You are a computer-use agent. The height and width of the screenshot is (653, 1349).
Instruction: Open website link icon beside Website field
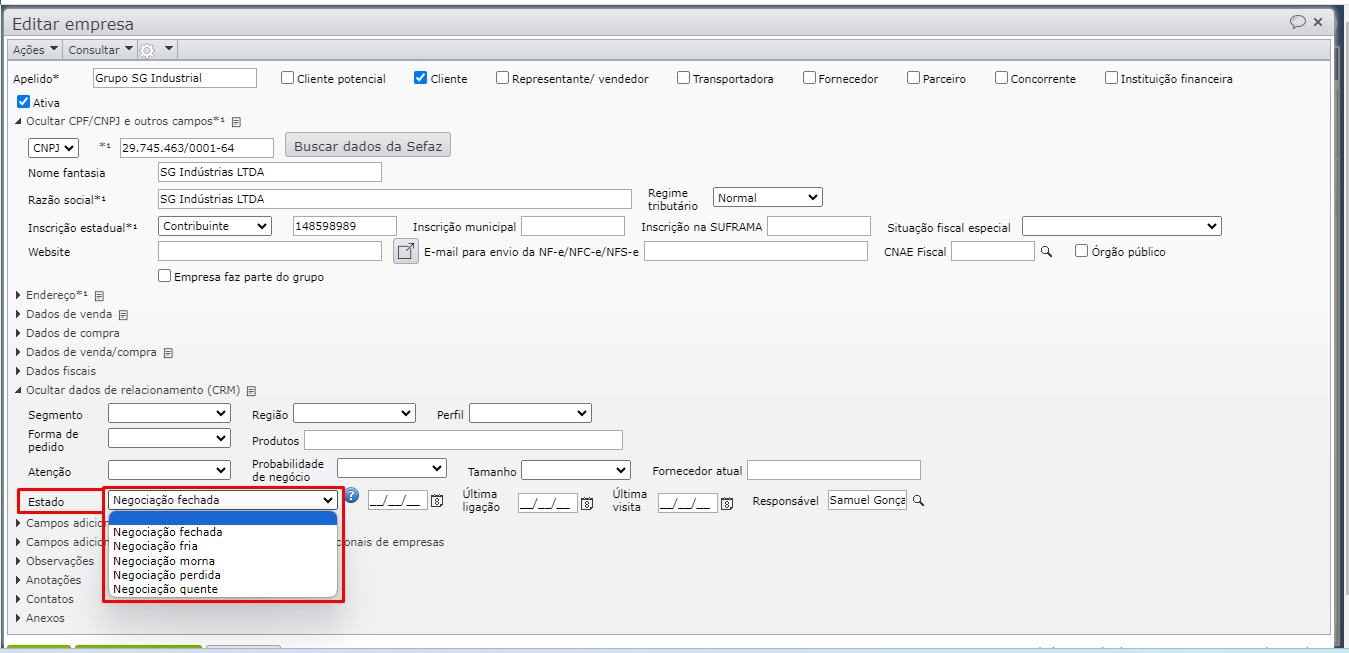pyautogui.click(x=405, y=251)
